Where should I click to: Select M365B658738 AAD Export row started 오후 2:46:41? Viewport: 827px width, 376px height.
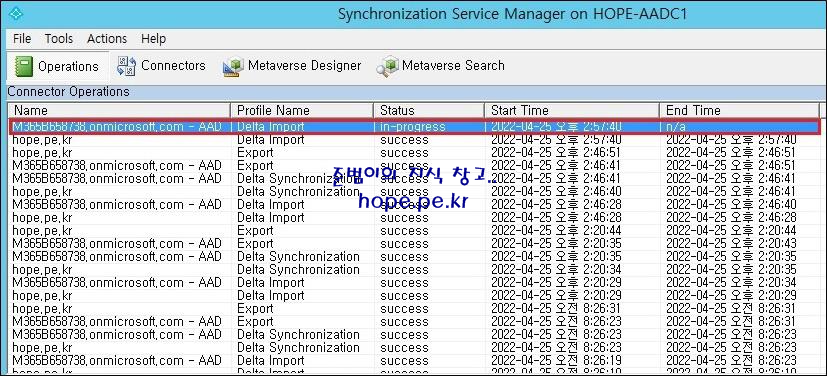[x=414, y=166]
